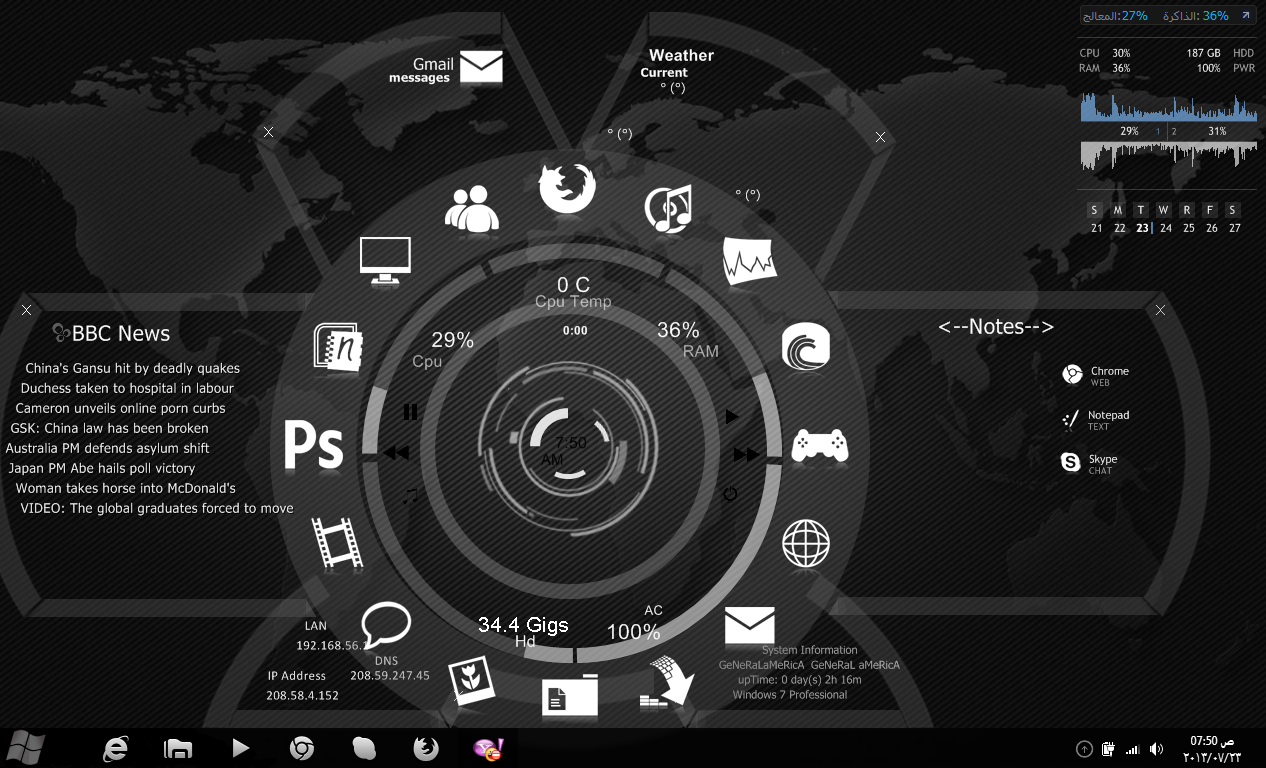Image resolution: width=1266 pixels, height=768 pixels.
Task: Open the globe web browser icon
Action: pos(806,544)
